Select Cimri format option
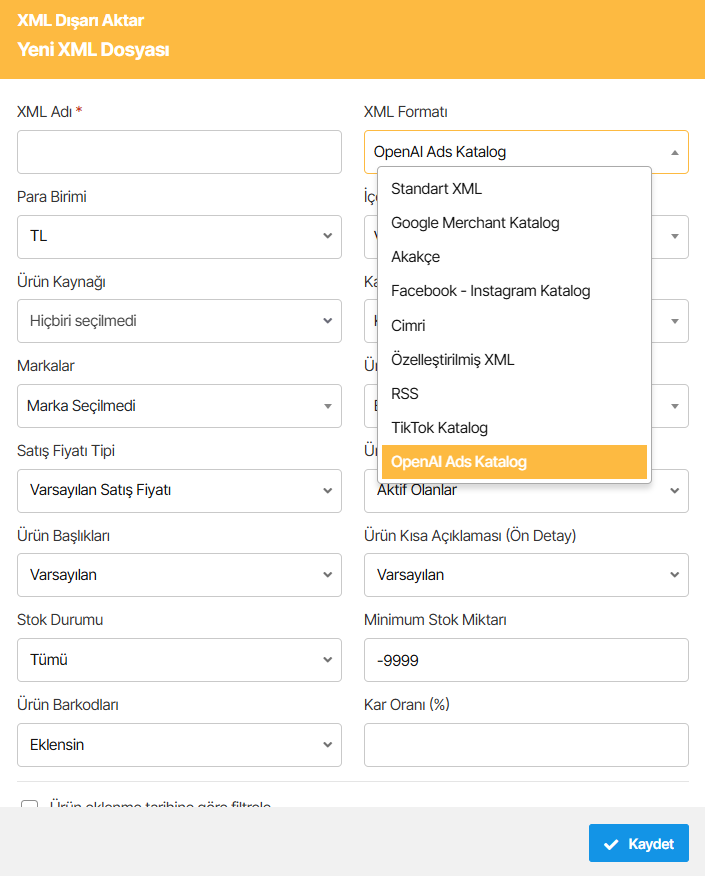The image size is (705, 876). click(x=514, y=326)
